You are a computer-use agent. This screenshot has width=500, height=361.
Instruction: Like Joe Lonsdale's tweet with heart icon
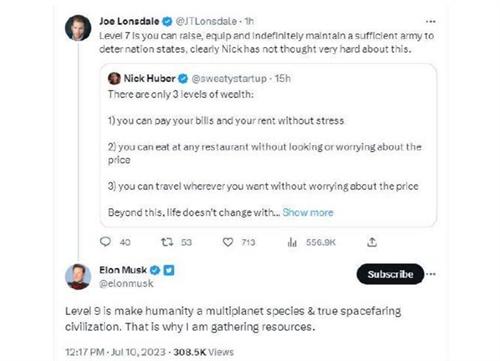pos(228,242)
